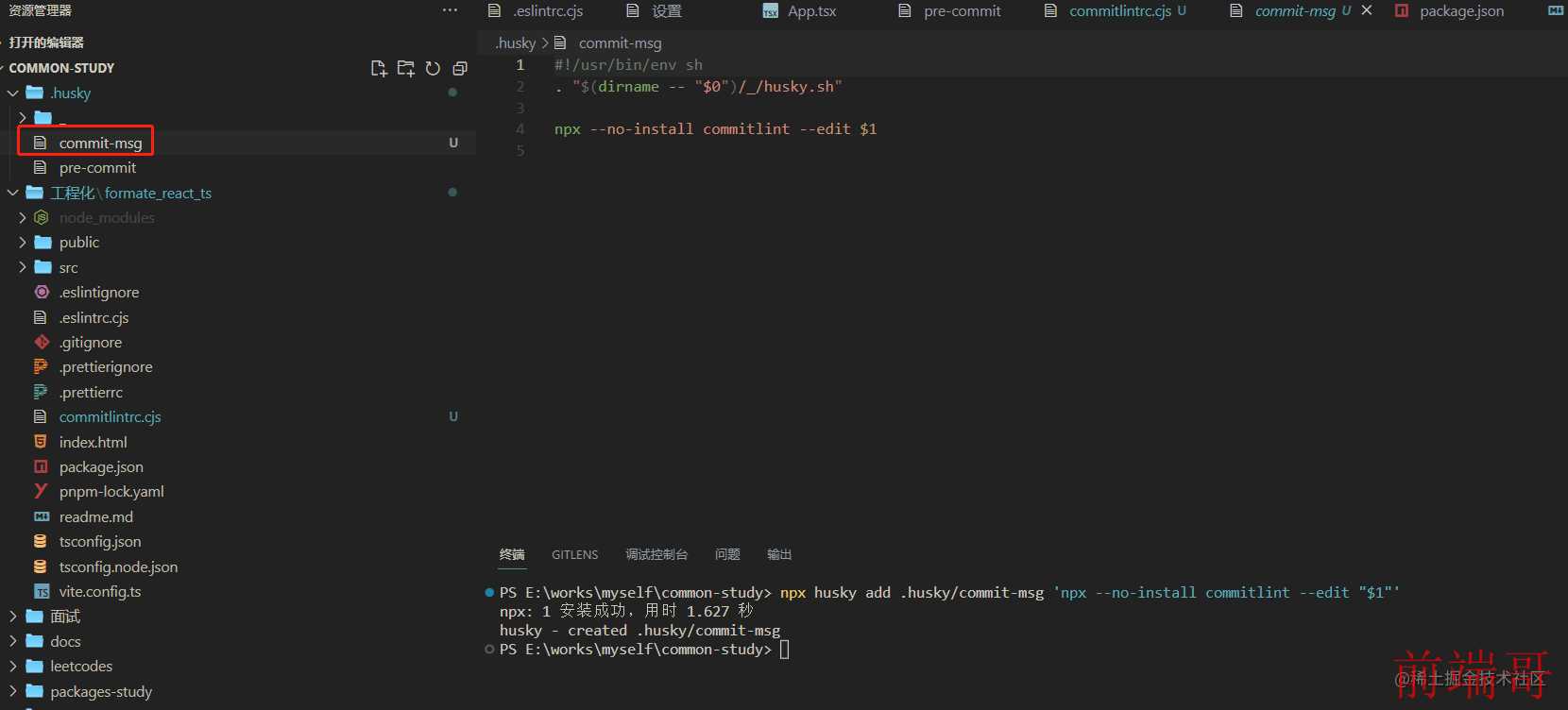Image resolution: width=1568 pixels, height=710 pixels.
Task: Click the App.tsx tab's TSX icon
Action: [x=771, y=11]
